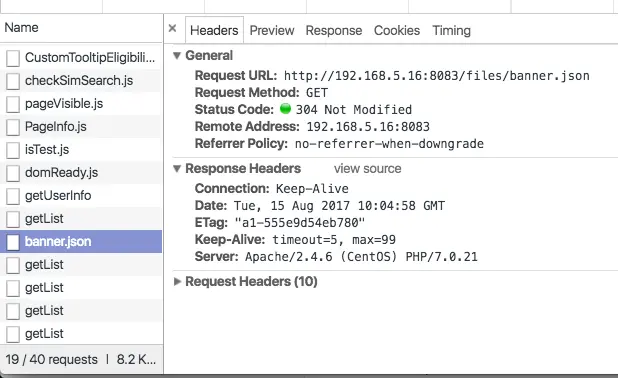The image size is (618, 378).
Task: Click the view source link
Action: click(x=367, y=169)
